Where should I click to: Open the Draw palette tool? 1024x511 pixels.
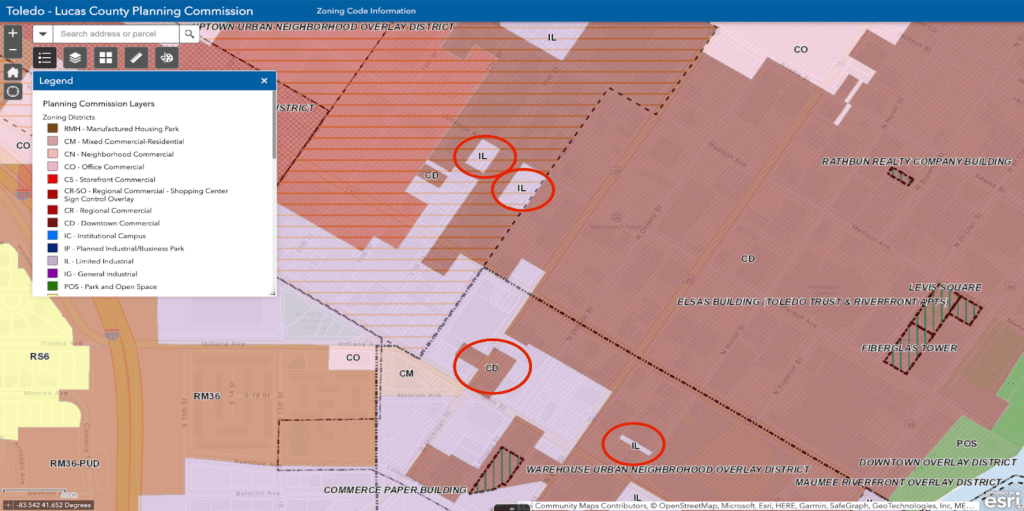(166, 58)
